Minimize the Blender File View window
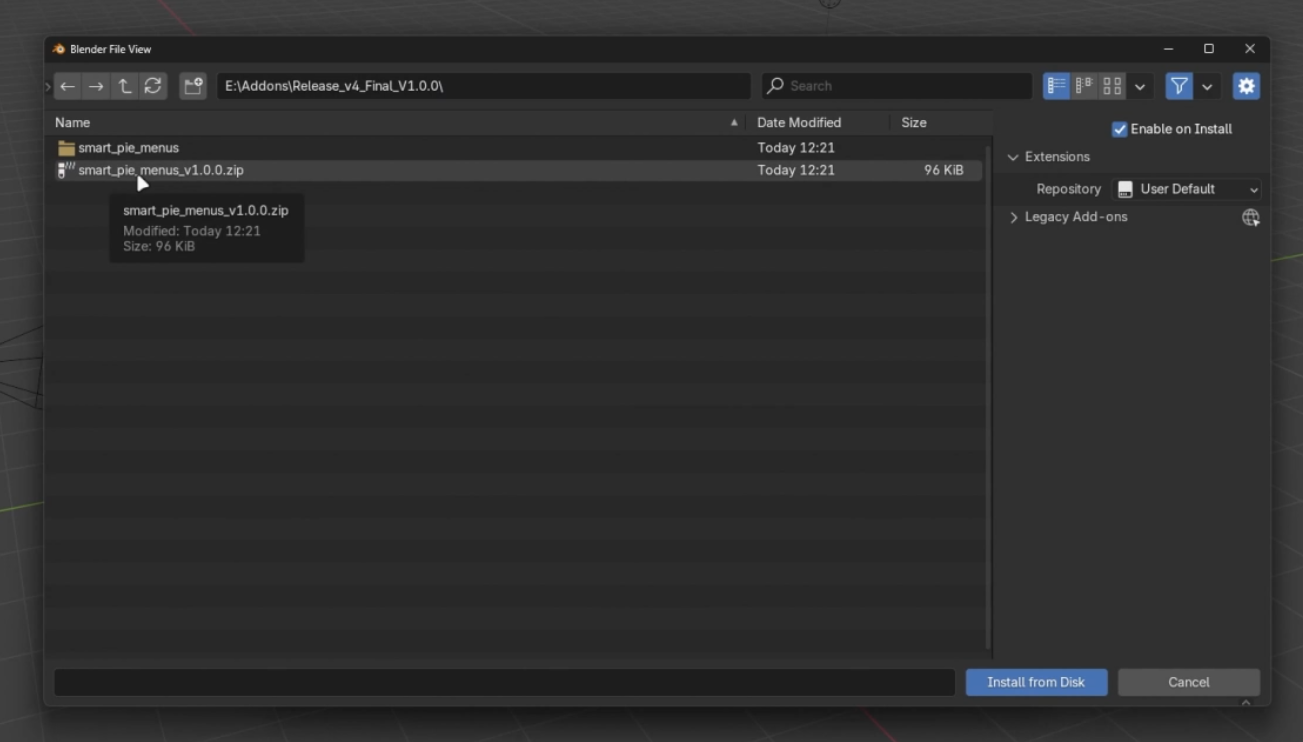 1168,49
